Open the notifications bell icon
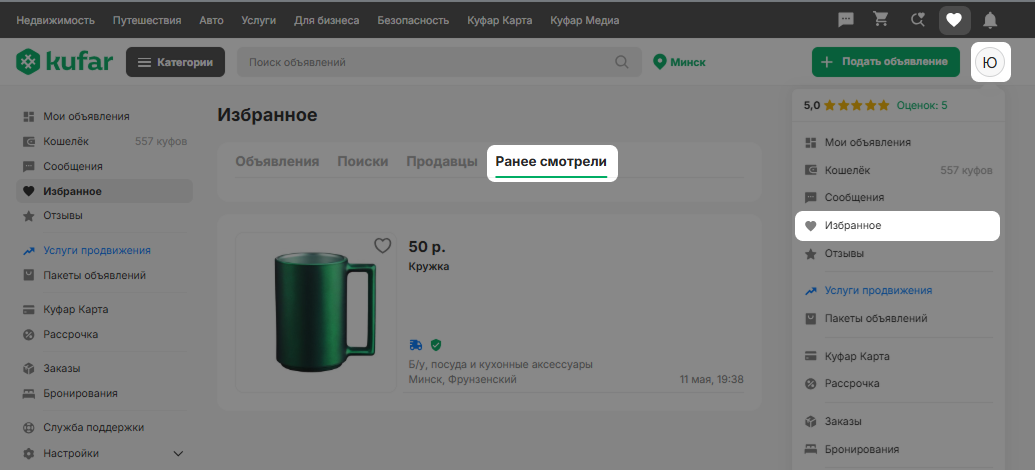 (x=990, y=20)
